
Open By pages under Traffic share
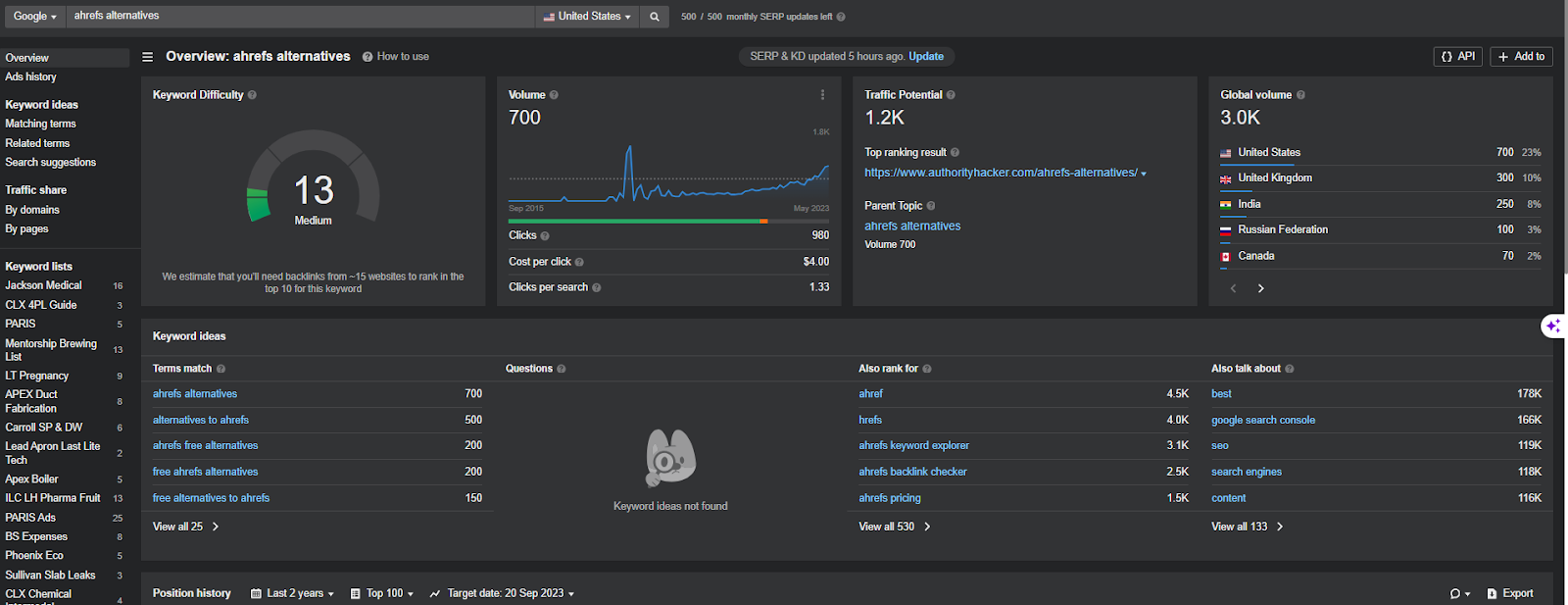(x=26, y=229)
